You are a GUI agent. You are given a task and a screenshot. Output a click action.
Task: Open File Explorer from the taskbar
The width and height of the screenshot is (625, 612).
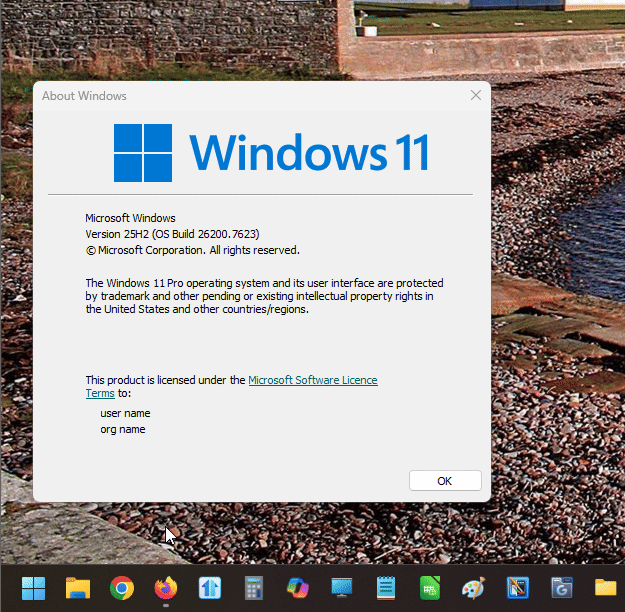(x=78, y=588)
